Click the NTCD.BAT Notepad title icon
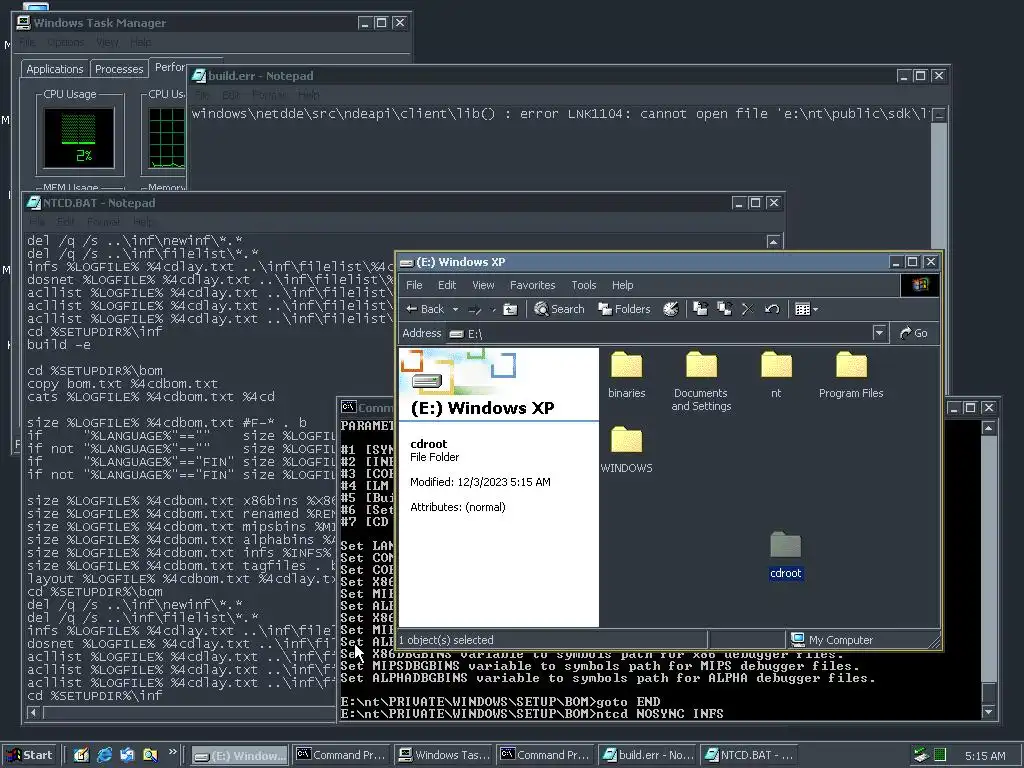Screen dimensions: 1024x768 coord(33,203)
